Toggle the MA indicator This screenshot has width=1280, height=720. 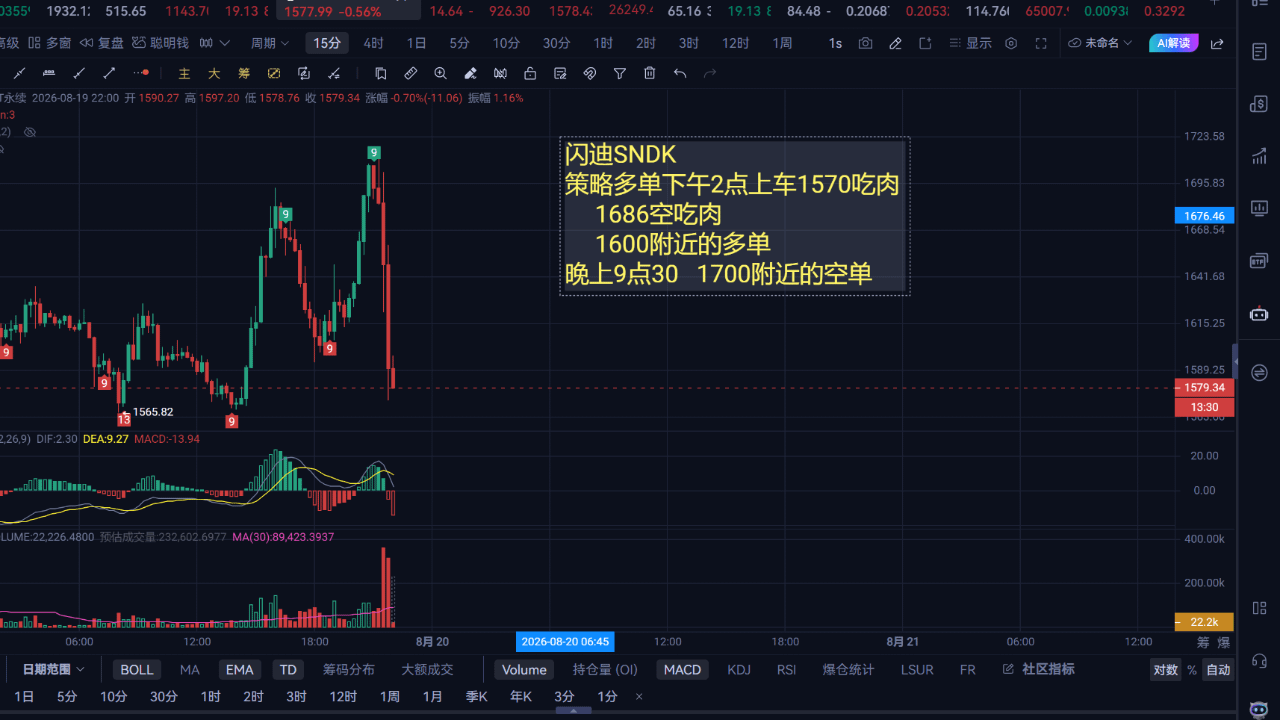(x=190, y=669)
